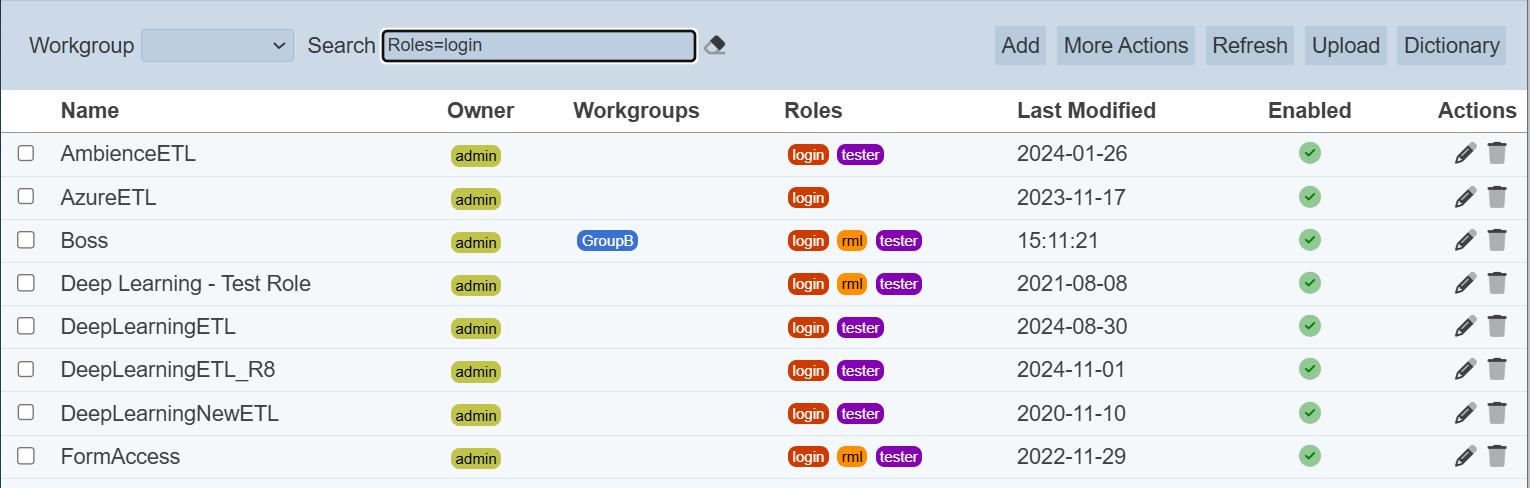Delete Deep Learning - Test Role entry
The image size is (1530, 488).
click(x=1497, y=283)
